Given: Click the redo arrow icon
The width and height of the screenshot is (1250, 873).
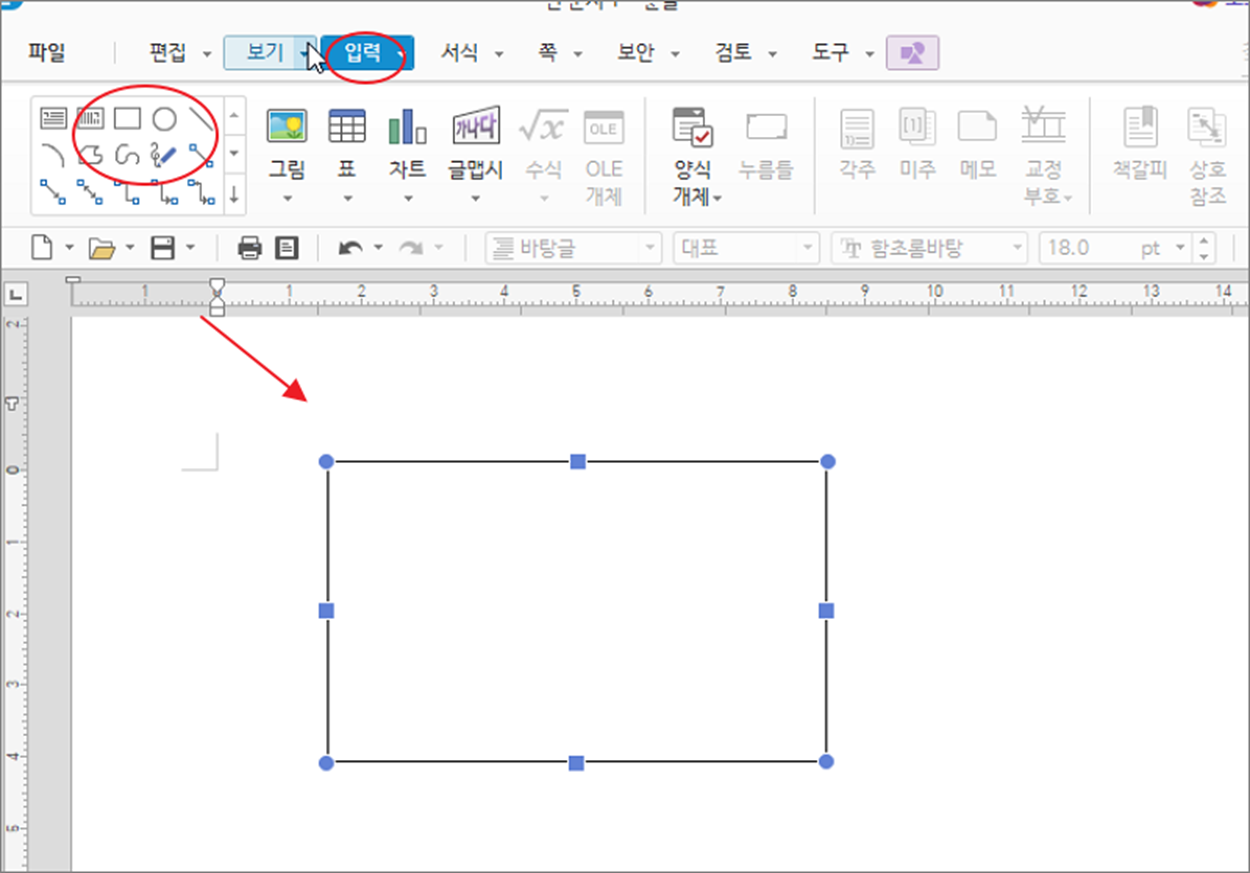Looking at the screenshot, I should 413,248.
